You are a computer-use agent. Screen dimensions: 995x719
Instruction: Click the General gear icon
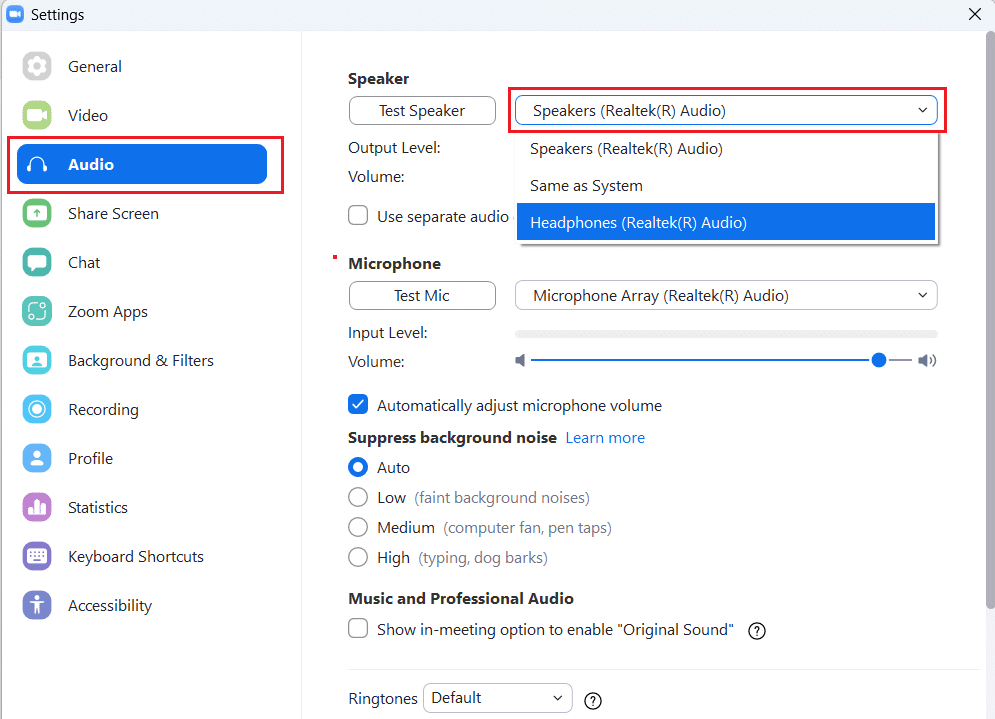tap(37, 66)
